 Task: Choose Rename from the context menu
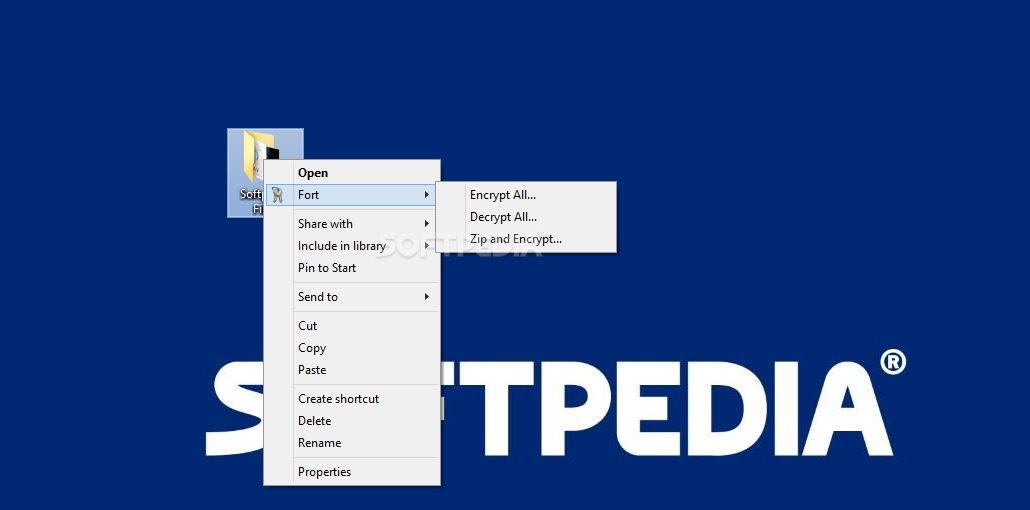(x=351, y=443)
